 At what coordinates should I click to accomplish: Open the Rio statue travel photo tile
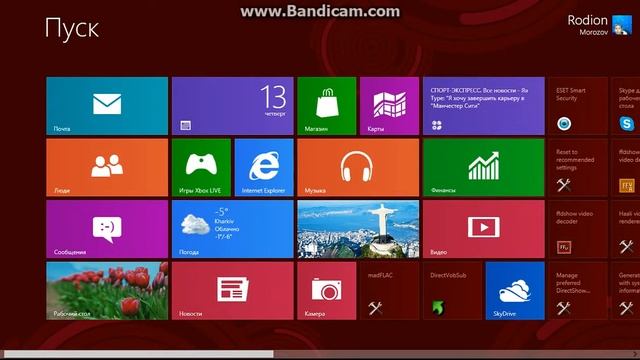pyautogui.click(x=358, y=229)
